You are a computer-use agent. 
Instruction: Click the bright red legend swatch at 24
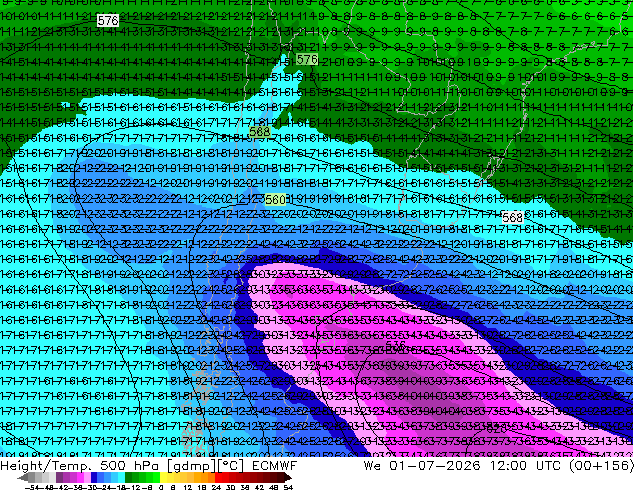(218, 478)
